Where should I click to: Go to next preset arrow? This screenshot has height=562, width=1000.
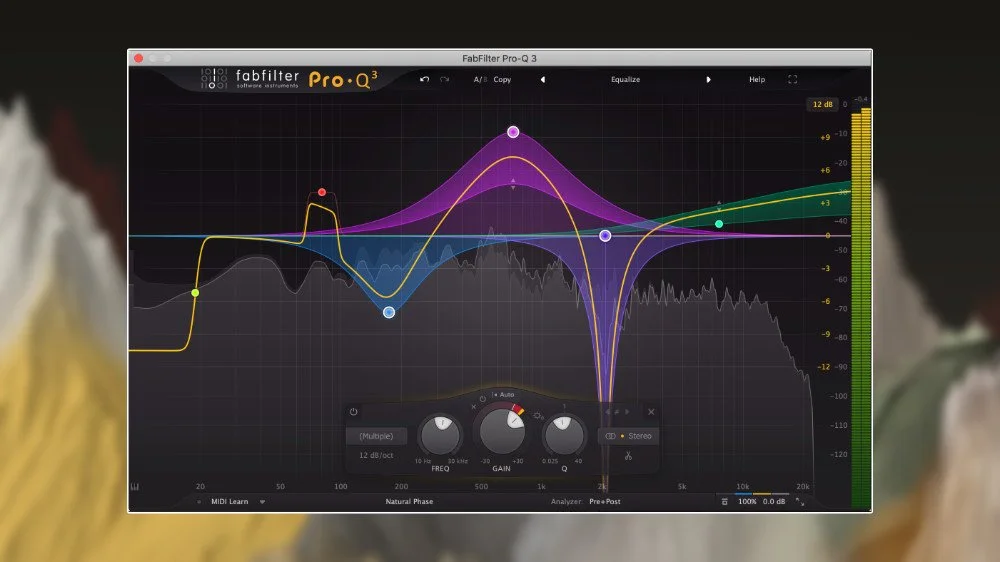pos(709,80)
